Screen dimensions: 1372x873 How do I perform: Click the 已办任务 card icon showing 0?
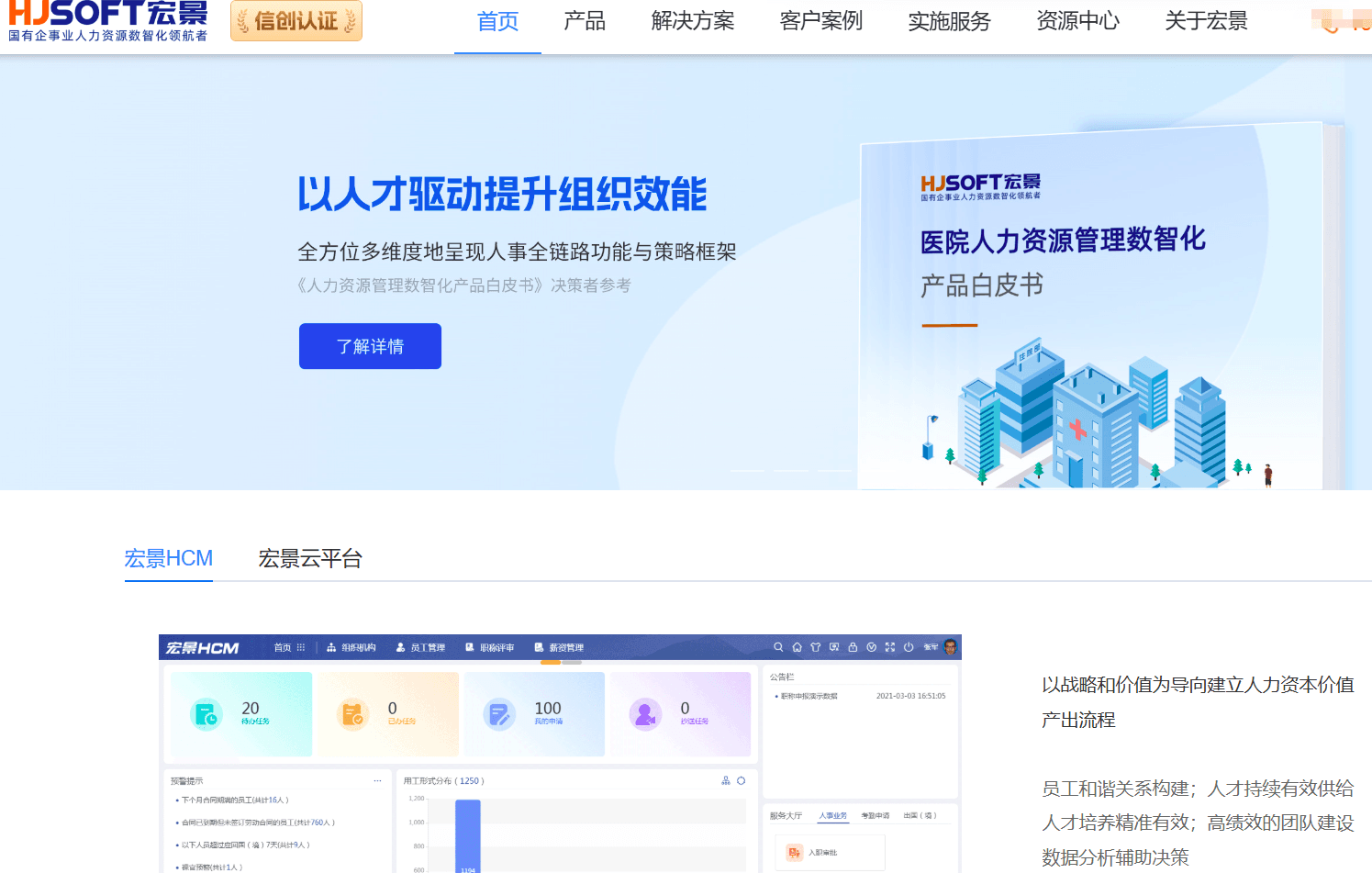click(352, 714)
